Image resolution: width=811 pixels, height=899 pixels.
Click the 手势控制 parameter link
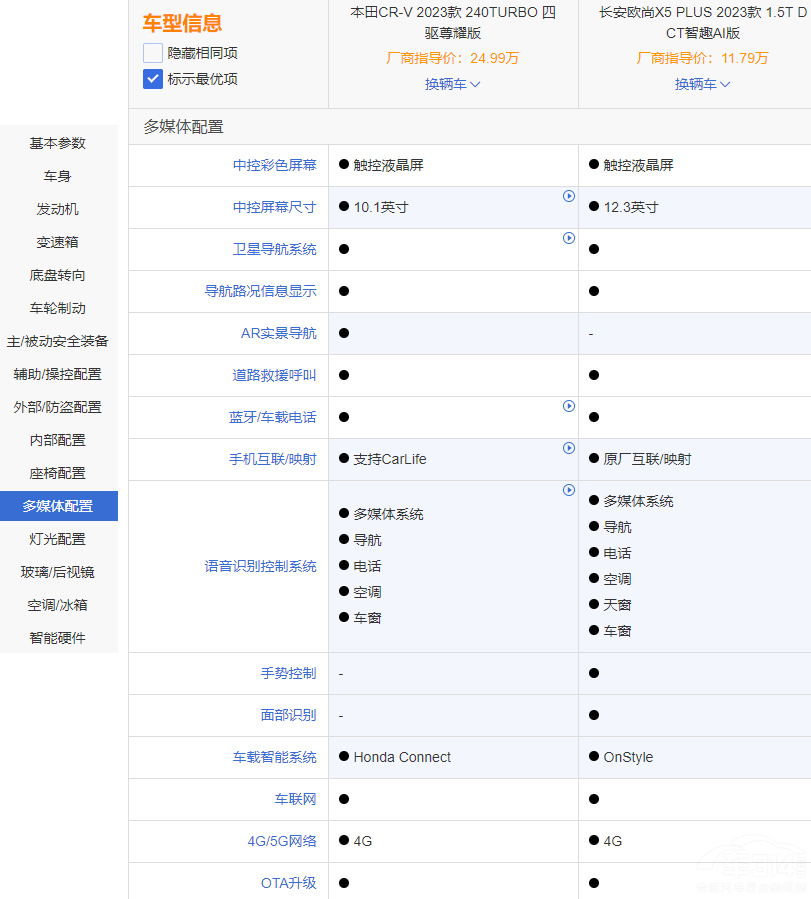point(288,673)
